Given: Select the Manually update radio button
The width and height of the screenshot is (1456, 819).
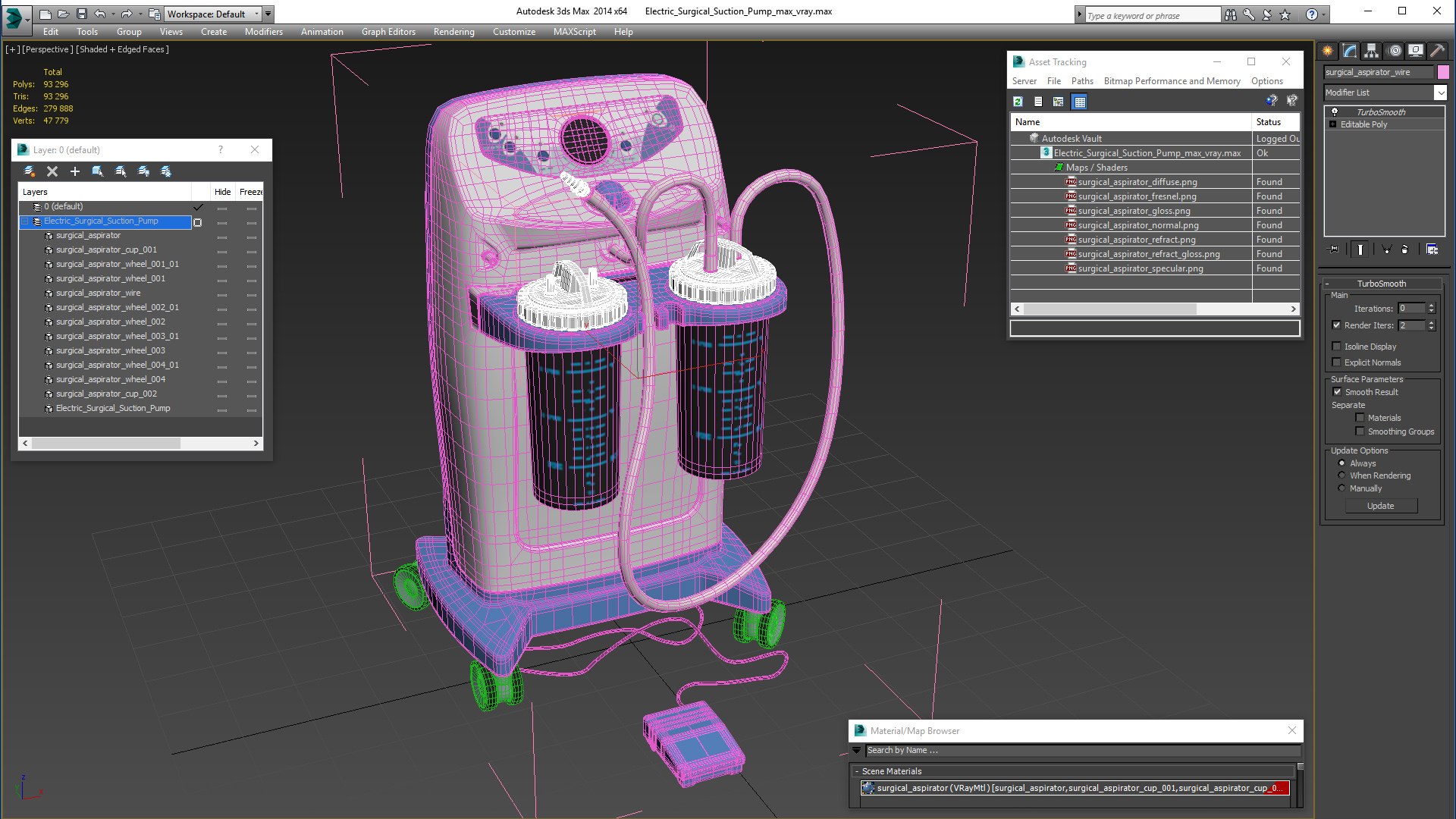Looking at the screenshot, I should [x=1341, y=488].
